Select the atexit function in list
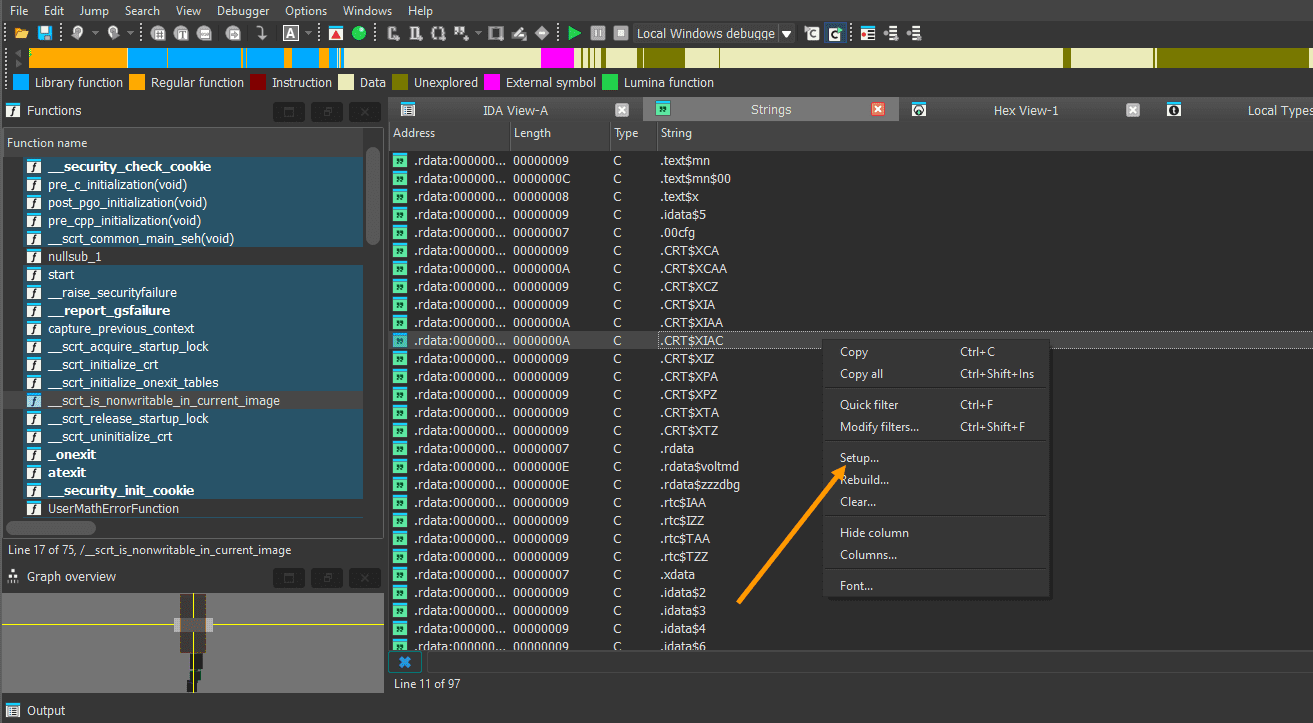Viewport: 1313px width, 723px height. pos(67,472)
